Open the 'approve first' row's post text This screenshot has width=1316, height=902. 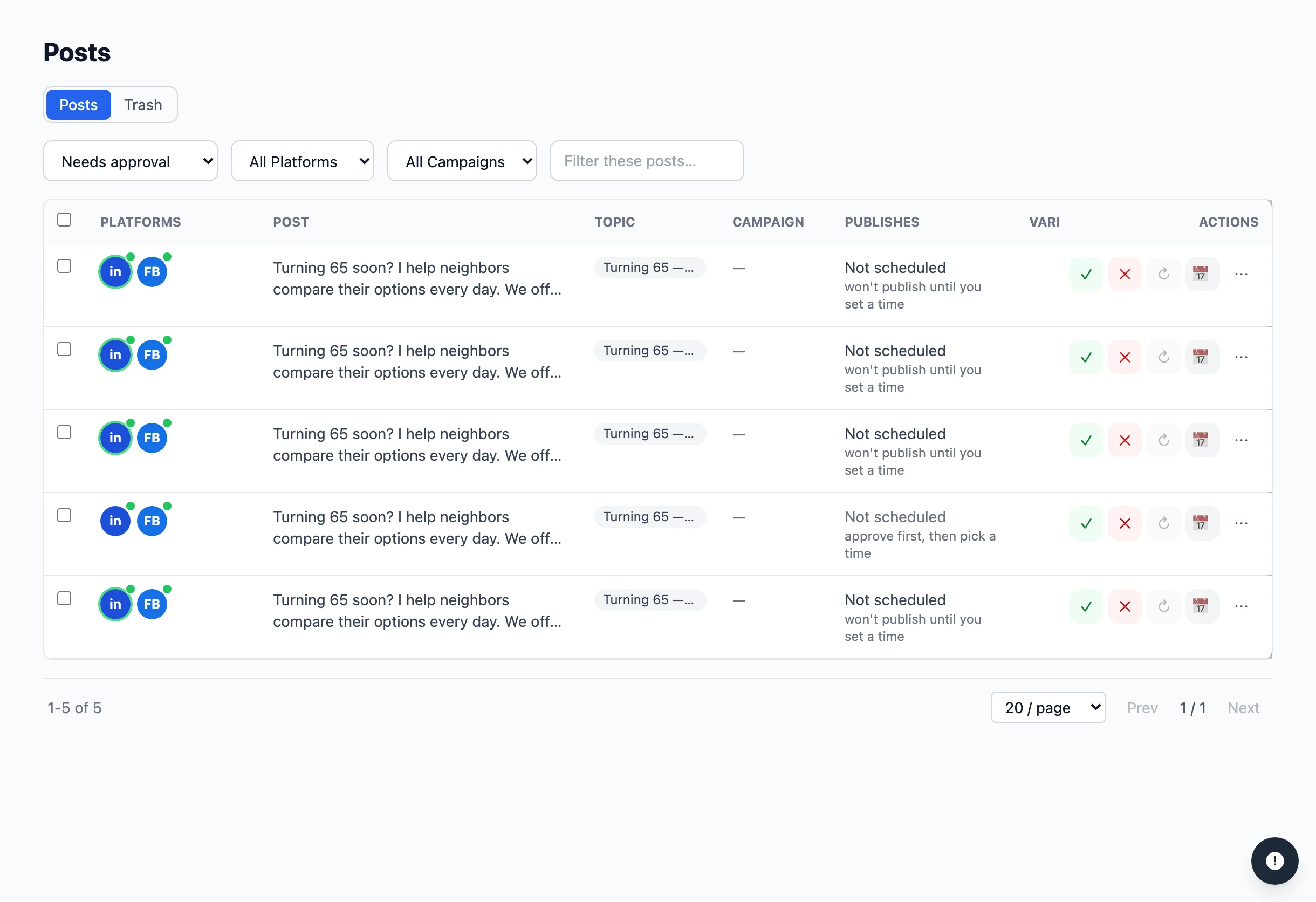click(x=417, y=528)
